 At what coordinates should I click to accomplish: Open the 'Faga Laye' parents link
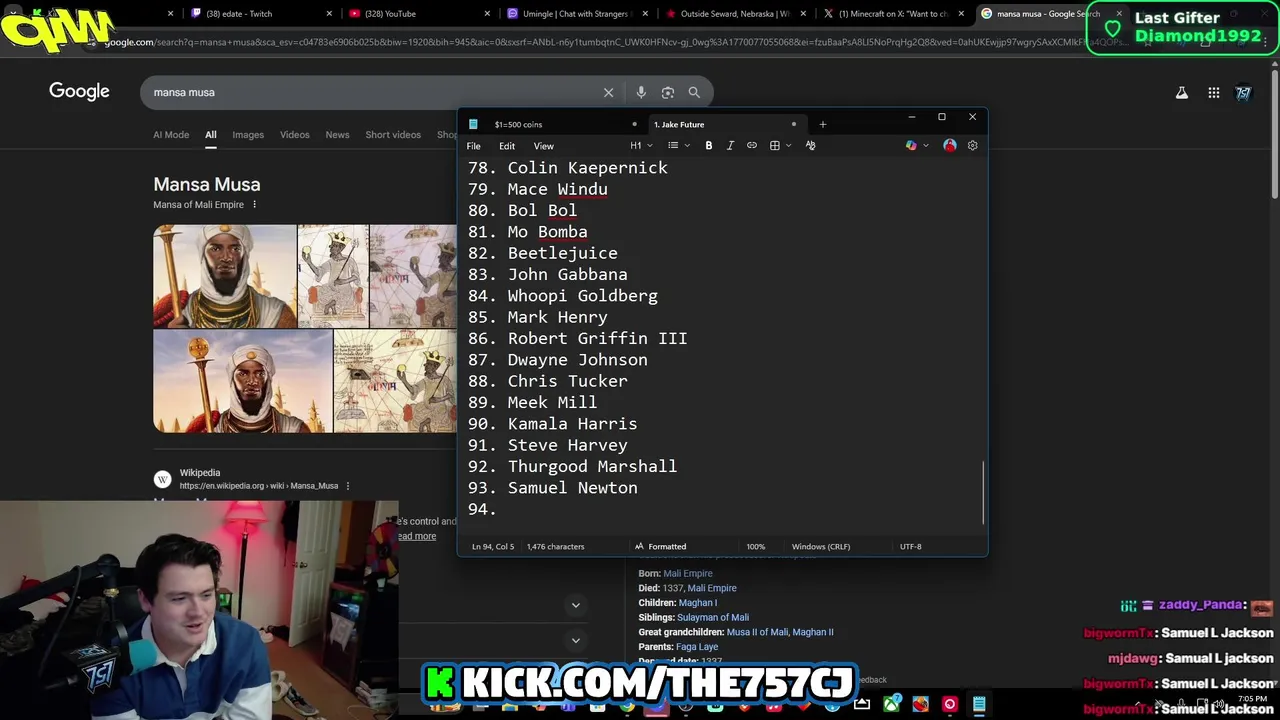coord(697,647)
